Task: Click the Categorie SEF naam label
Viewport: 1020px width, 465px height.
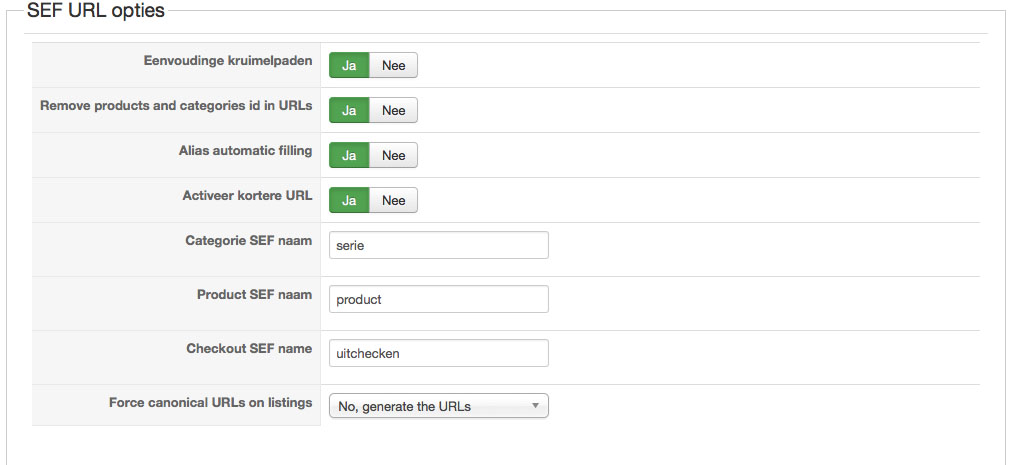Action: pos(248,241)
